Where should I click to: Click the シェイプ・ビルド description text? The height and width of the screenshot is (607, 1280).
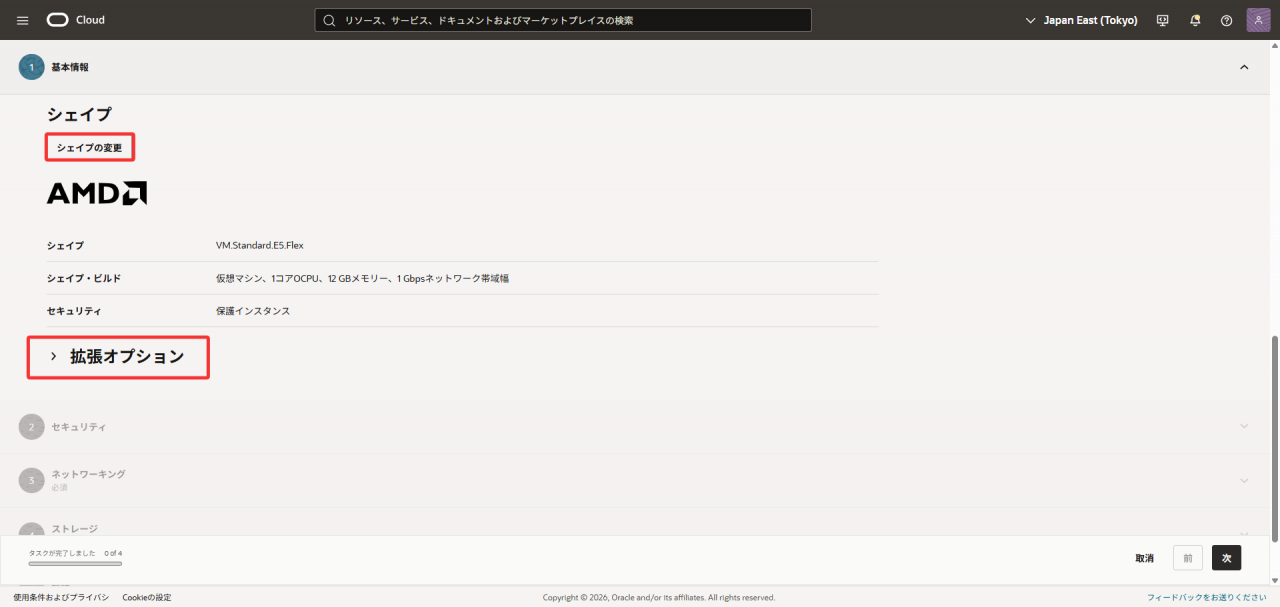362,278
